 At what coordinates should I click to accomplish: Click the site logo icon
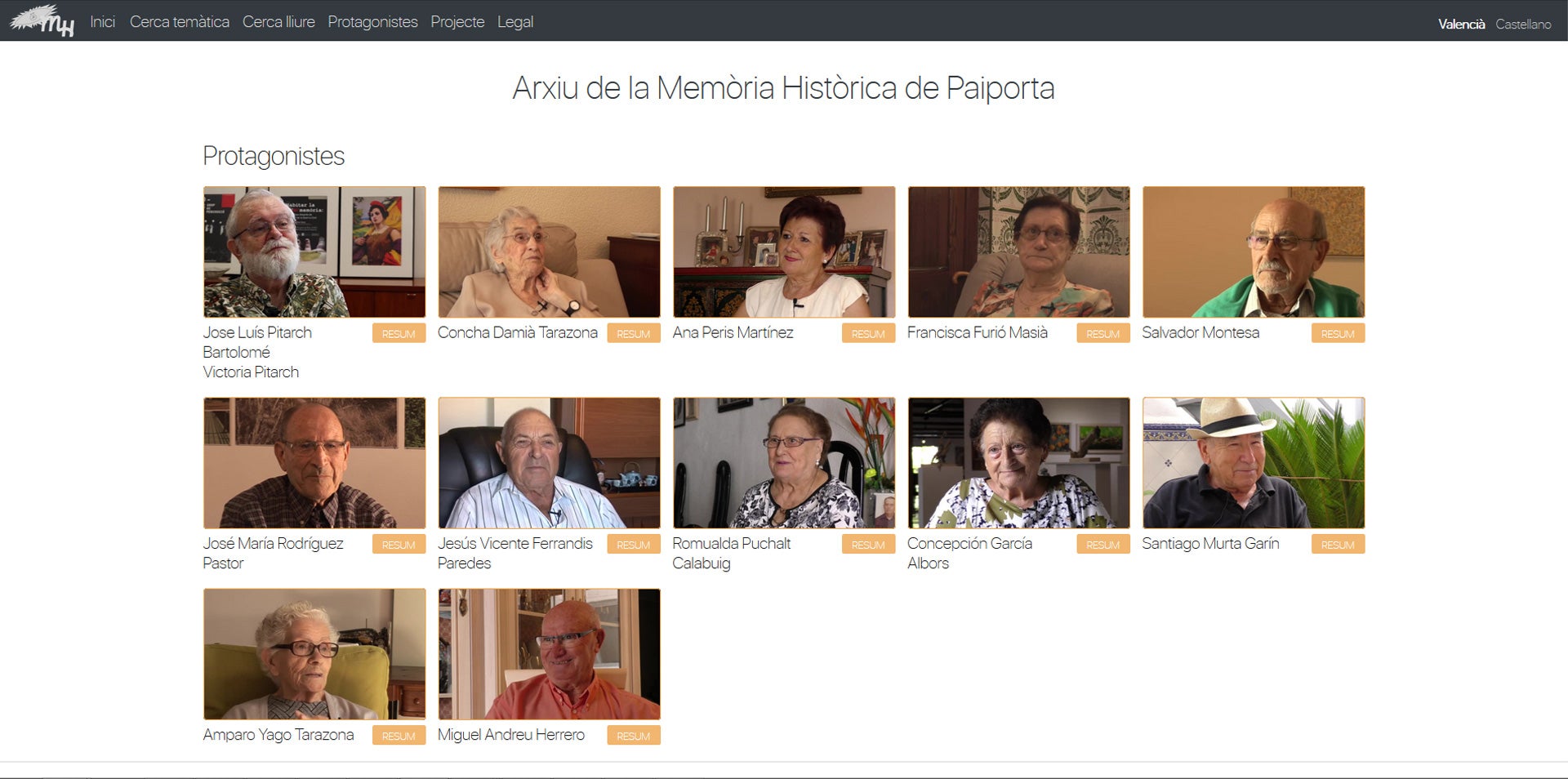pos(39,22)
